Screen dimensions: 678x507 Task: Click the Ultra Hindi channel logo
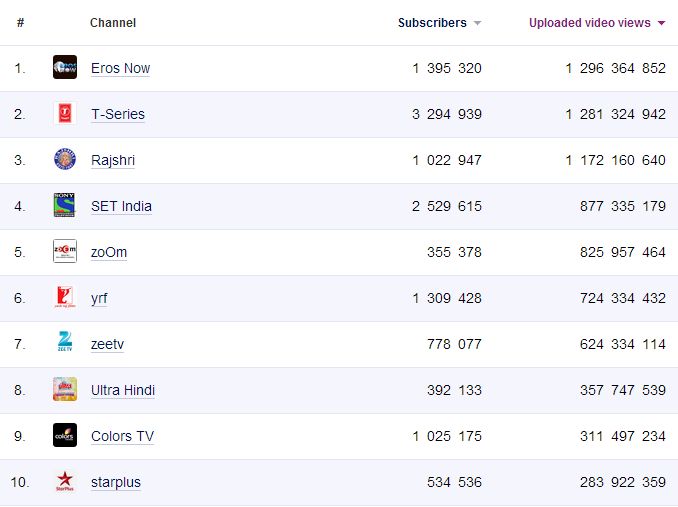point(65,390)
